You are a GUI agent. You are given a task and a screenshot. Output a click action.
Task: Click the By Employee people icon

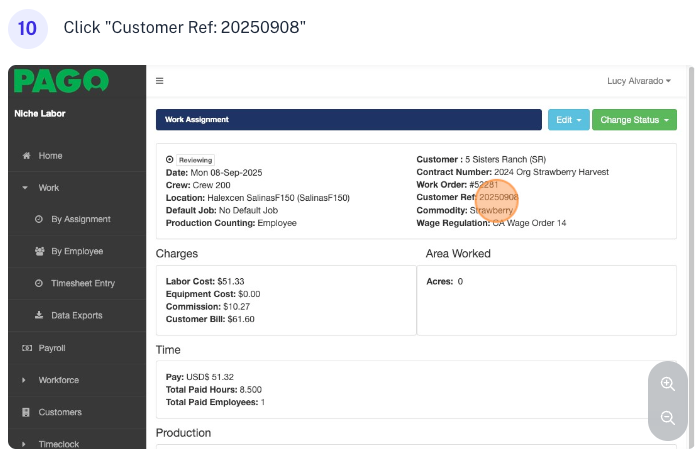pos(39,251)
